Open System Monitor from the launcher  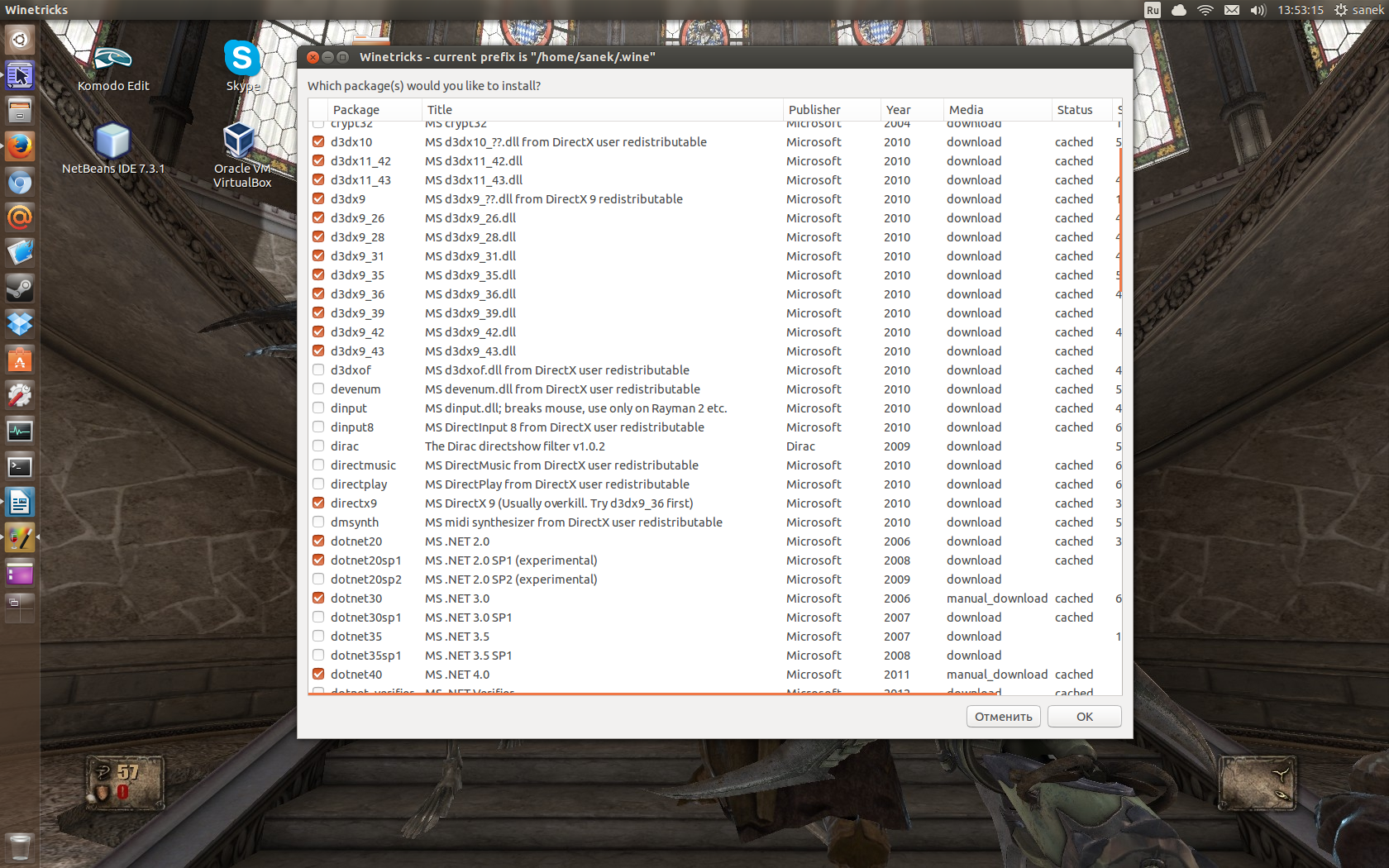(20, 431)
